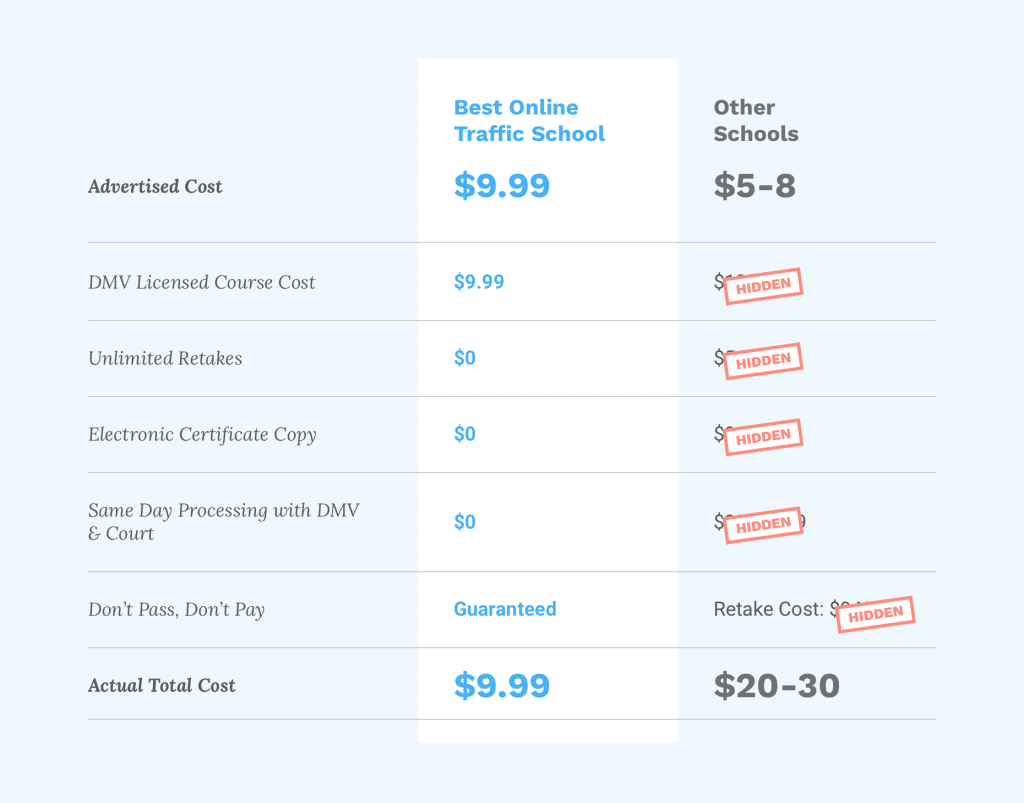Image resolution: width=1024 pixels, height=803 pixels.
Task: Click the blue $9.99 actual total cost
Action: [x=502, y=685]
